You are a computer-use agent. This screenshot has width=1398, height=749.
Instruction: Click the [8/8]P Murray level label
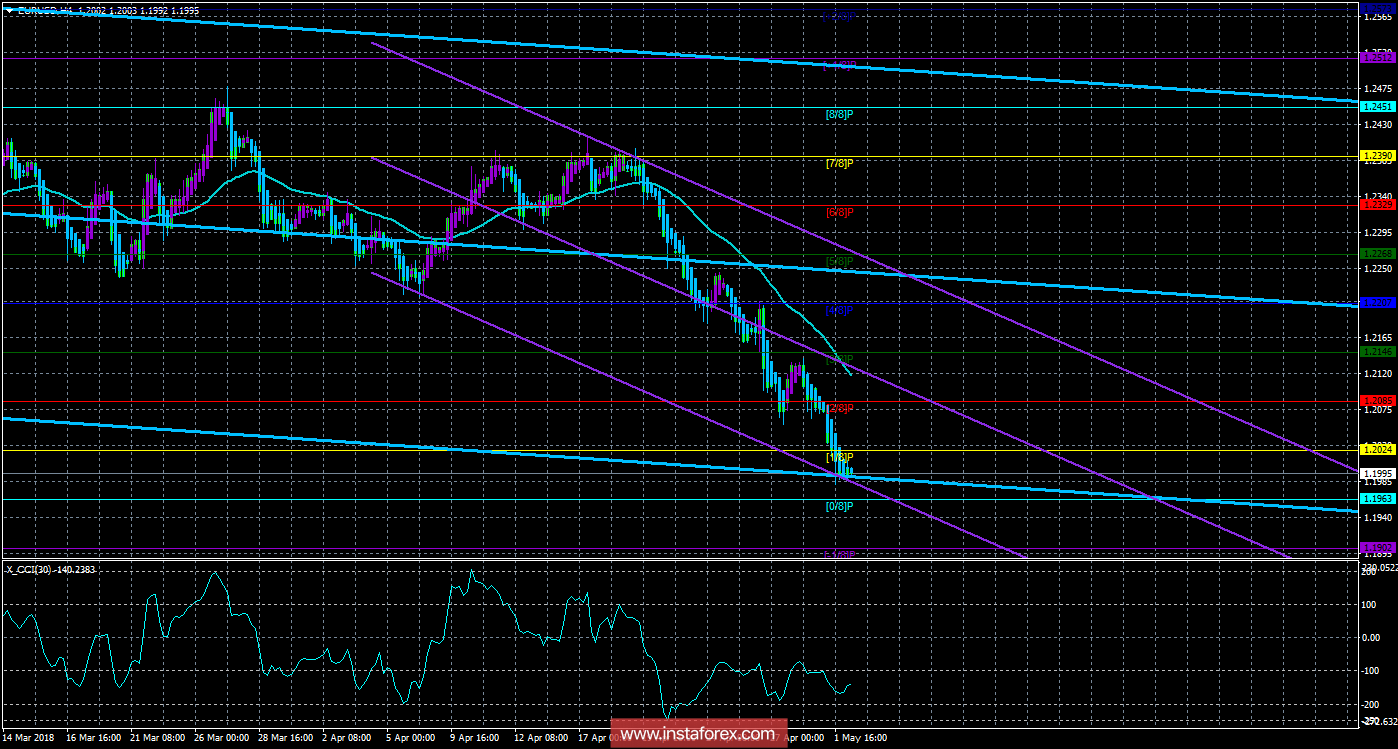tap(838, 114)
